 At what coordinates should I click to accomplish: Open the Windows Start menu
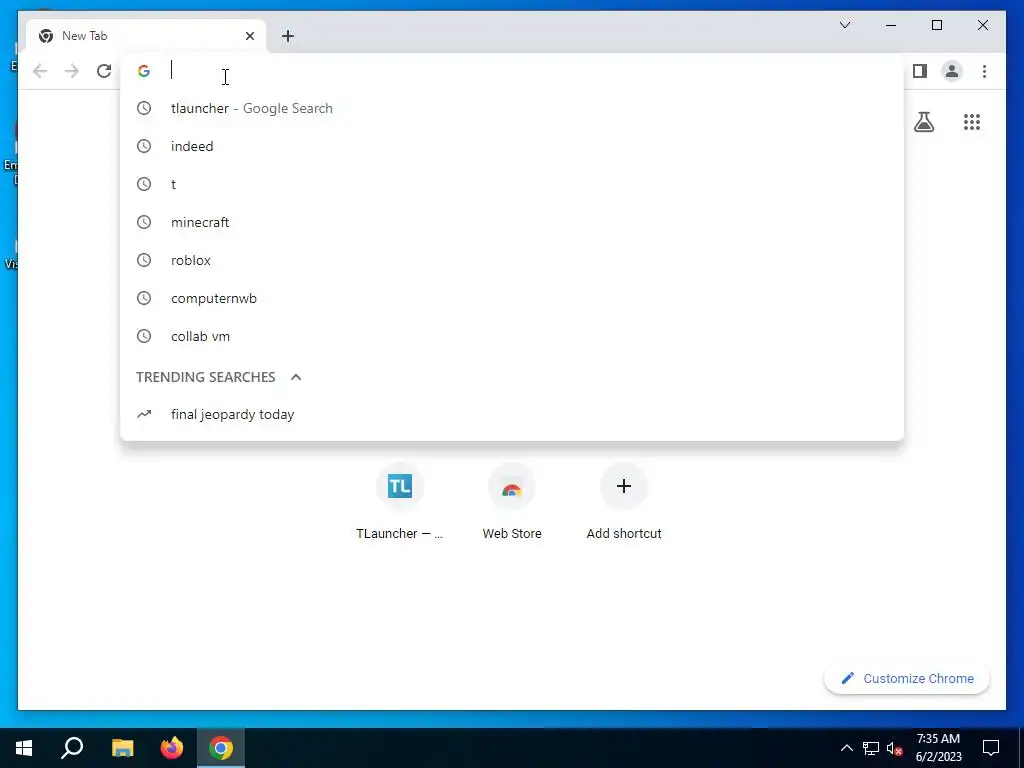pos(24,748)
